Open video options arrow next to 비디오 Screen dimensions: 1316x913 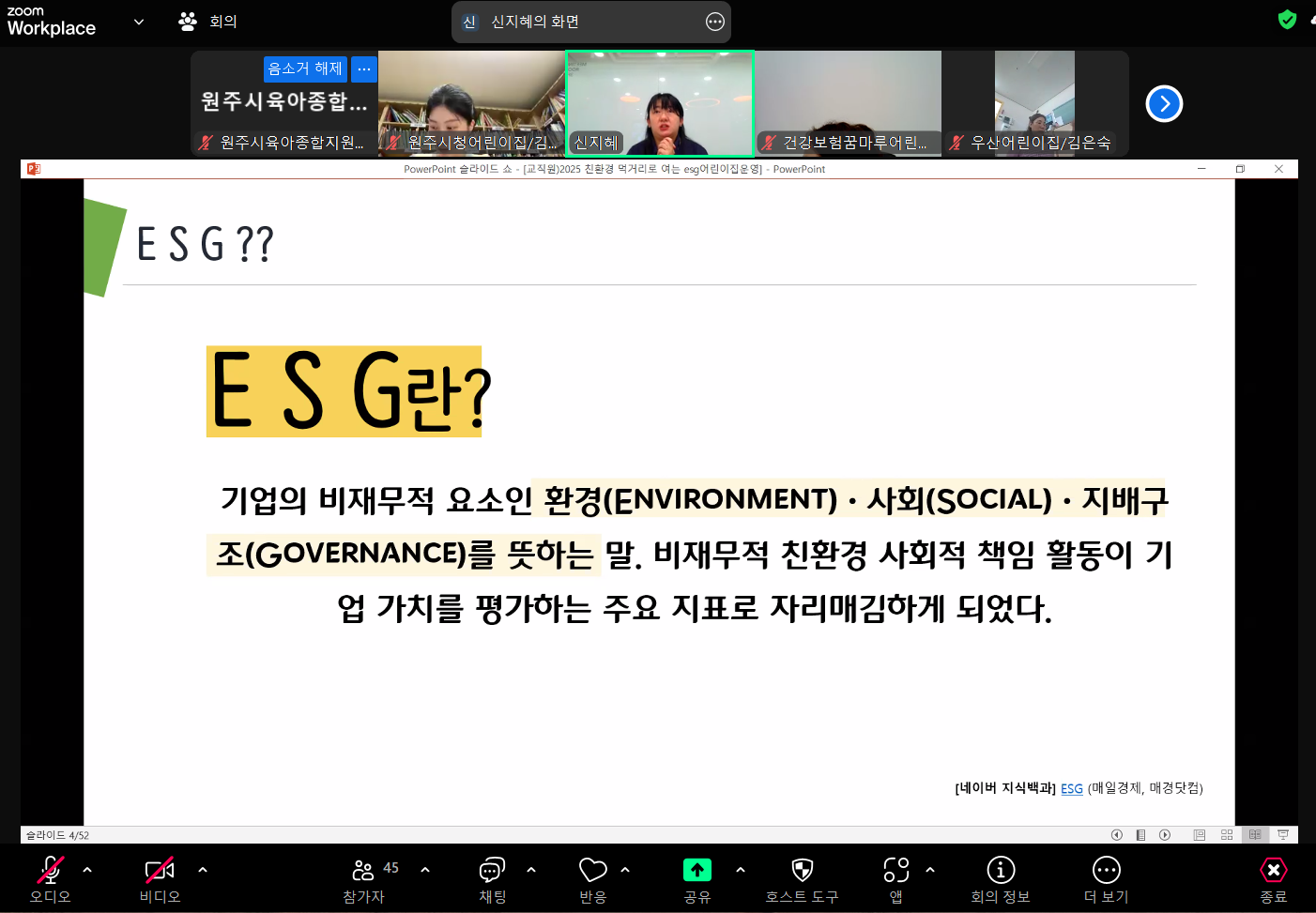click(203, 870)
